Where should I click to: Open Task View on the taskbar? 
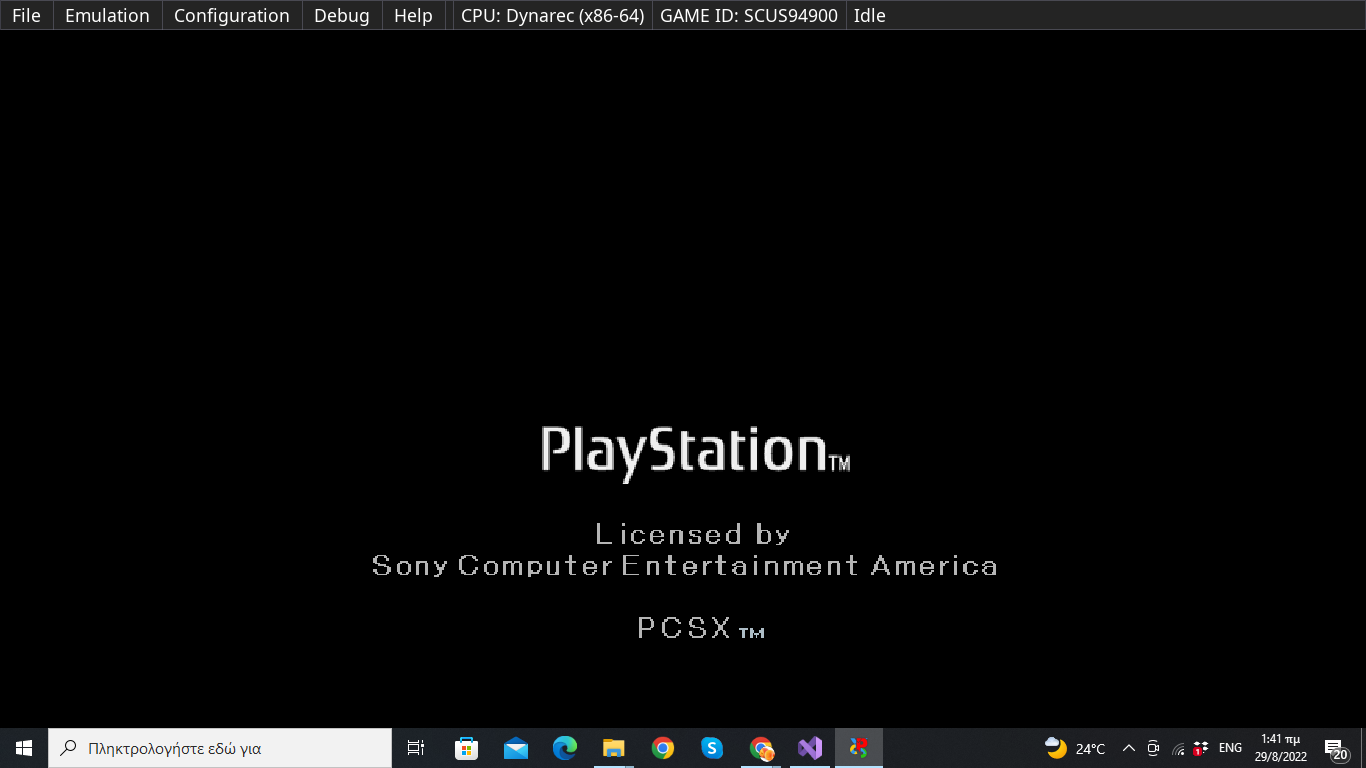(416, 748)
